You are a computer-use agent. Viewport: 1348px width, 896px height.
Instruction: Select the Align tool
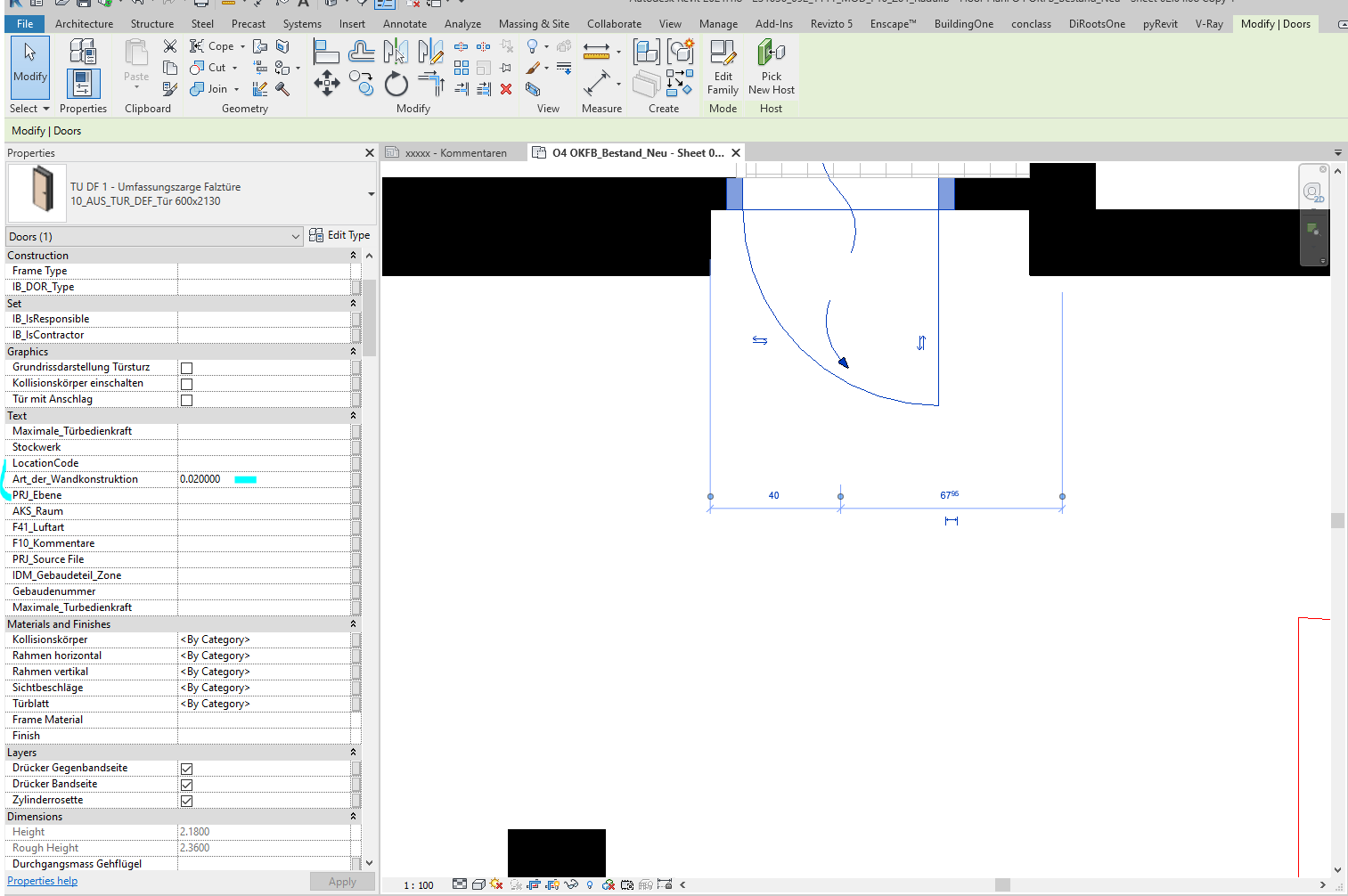(x=326, y=53)
